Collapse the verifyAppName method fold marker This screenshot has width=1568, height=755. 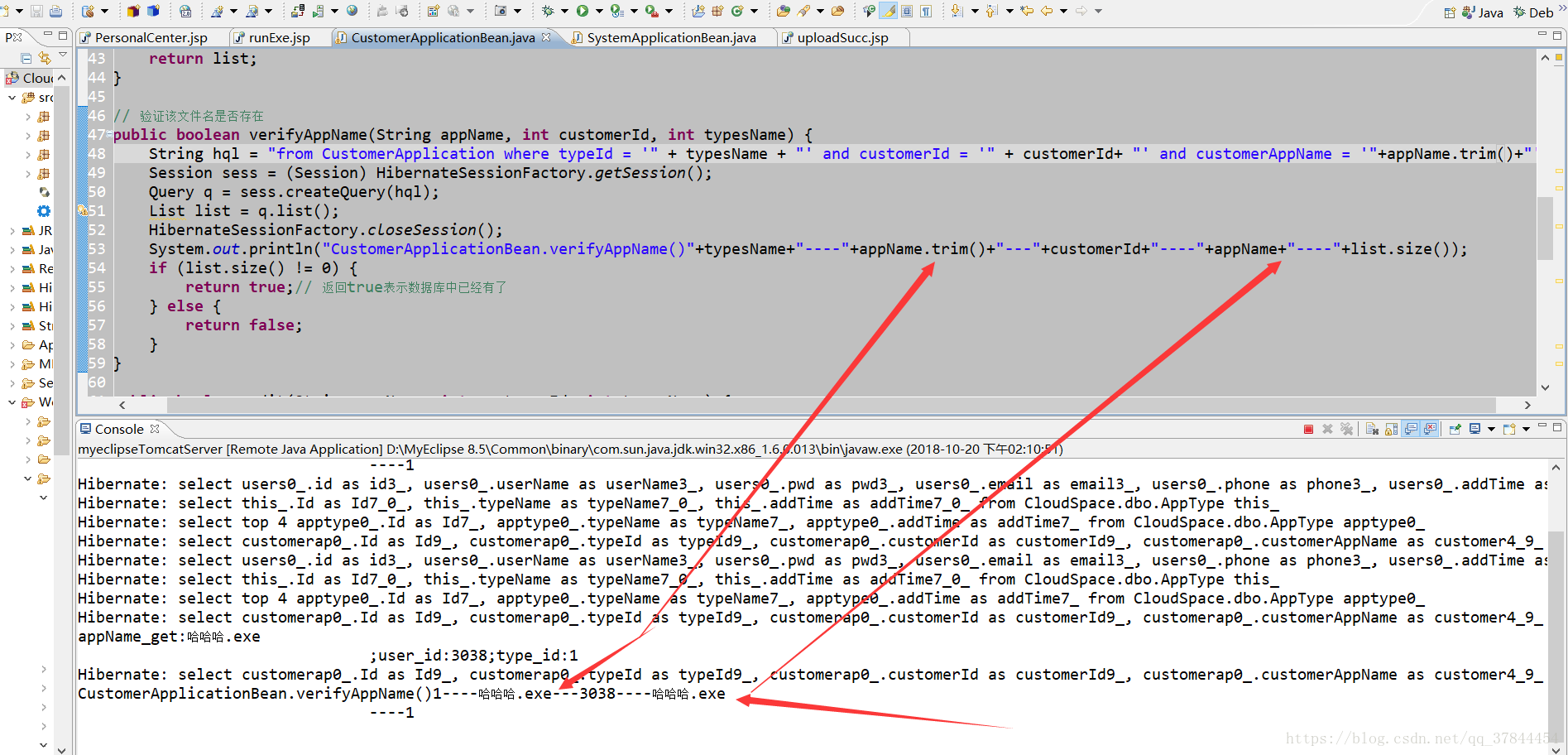coord(109,133)
